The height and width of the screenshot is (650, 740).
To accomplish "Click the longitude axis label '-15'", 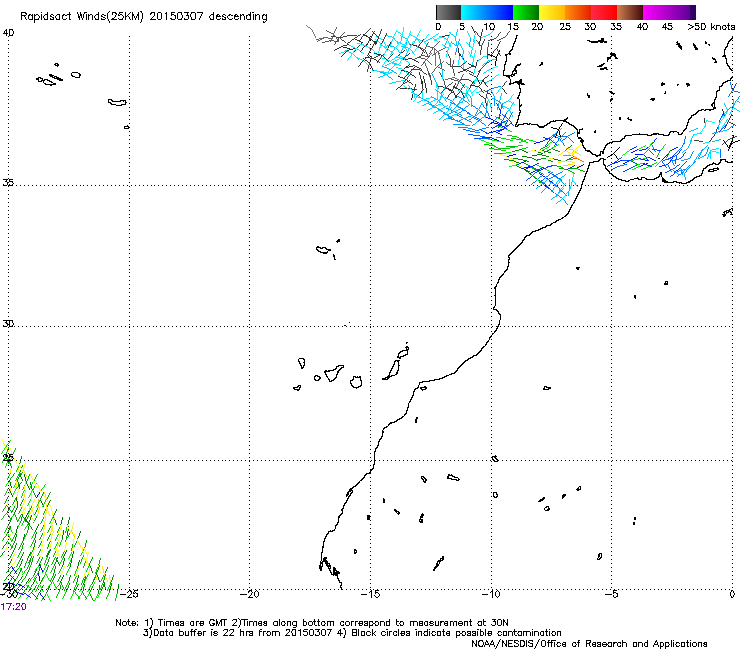I will pos(370,594).
